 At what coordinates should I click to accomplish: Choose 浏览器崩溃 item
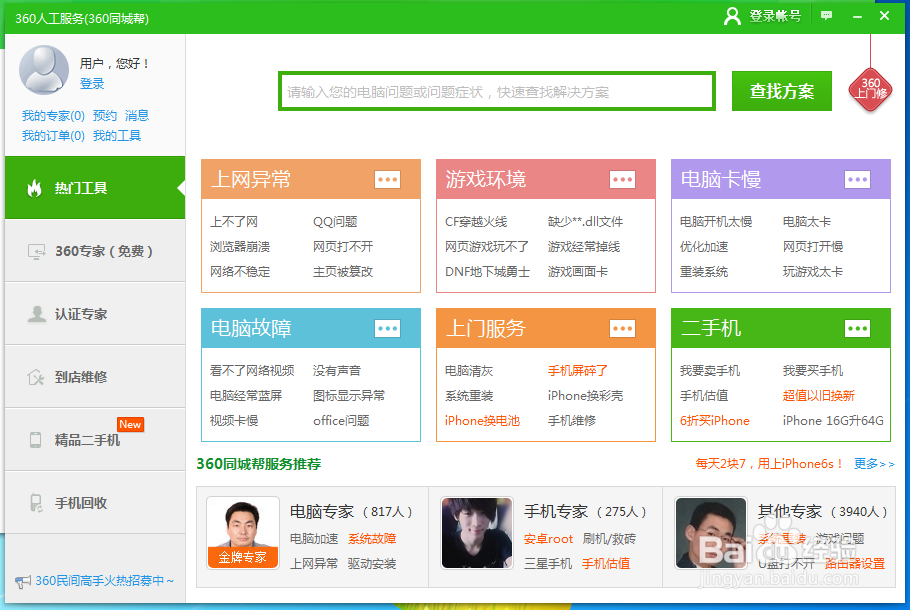(240, 247)
